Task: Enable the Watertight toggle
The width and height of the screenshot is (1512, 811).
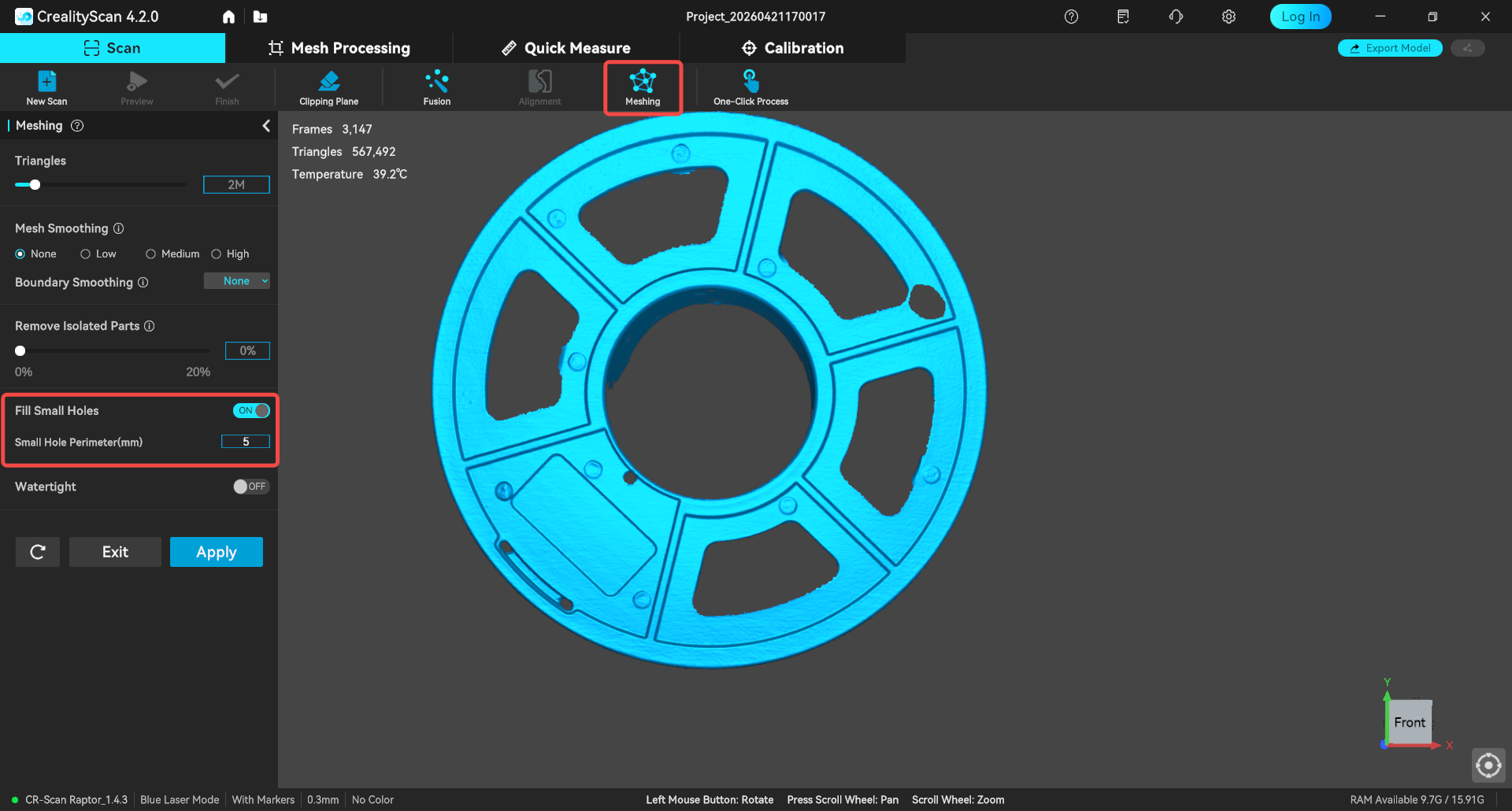Action: tap(251, 487)
